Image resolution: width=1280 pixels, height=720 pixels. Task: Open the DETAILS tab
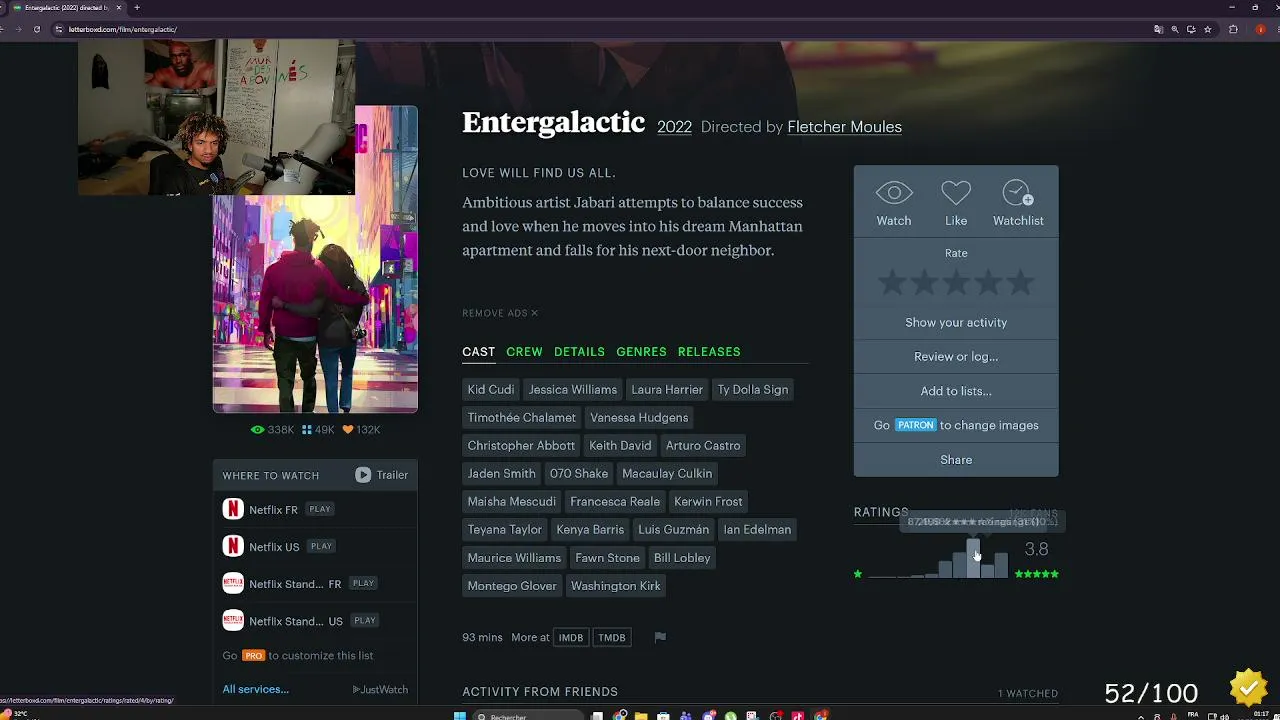coord(579,352)
